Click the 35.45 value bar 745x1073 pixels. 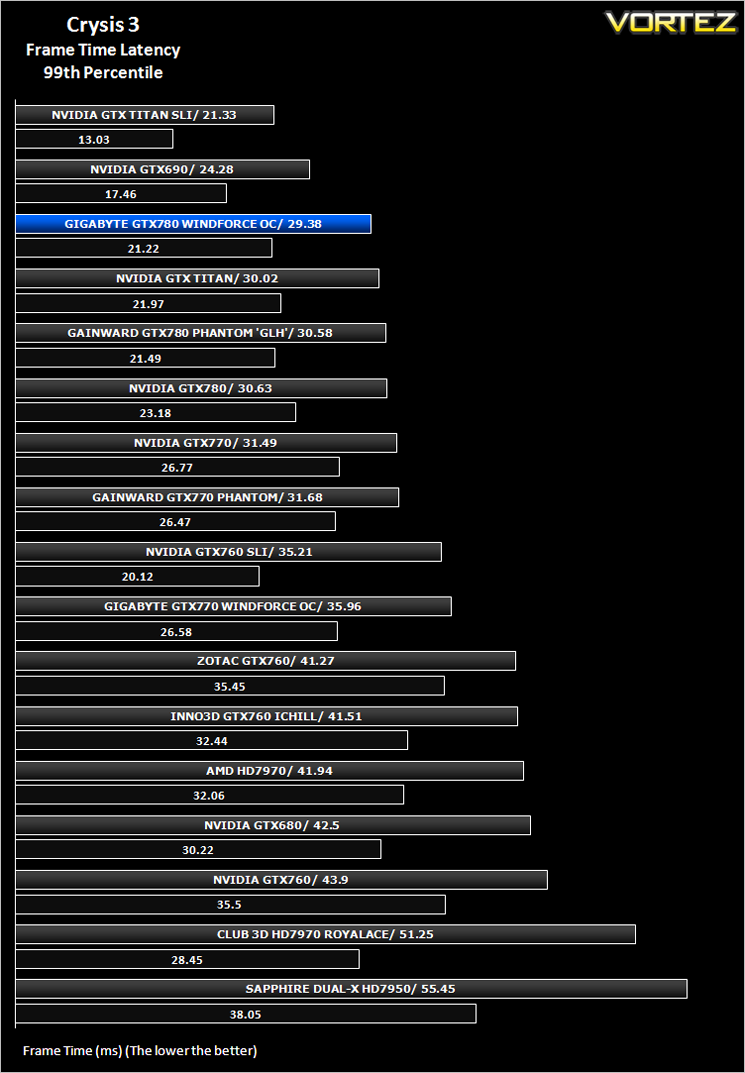point(230,686)
